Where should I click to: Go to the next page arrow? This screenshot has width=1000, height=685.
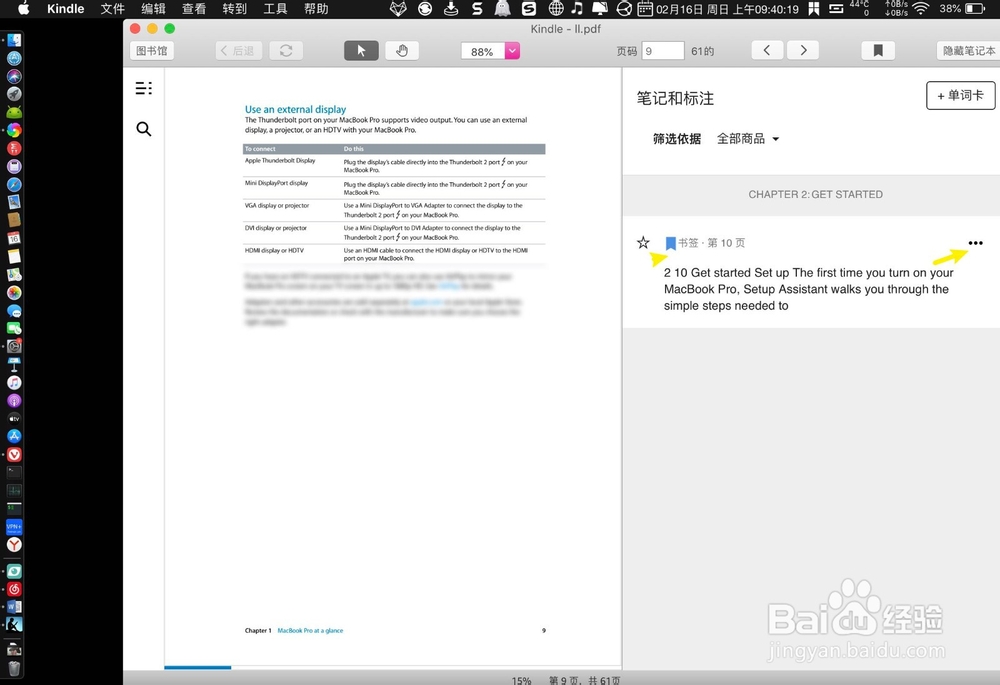point(803,50)
